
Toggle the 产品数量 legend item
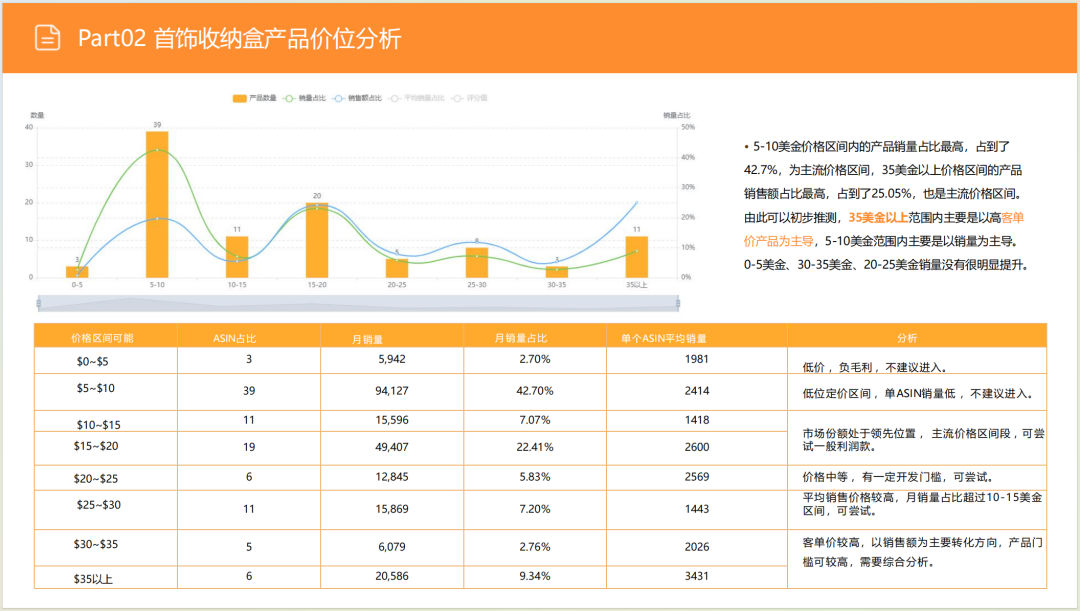pyautogui.click(x=254, y=99)
